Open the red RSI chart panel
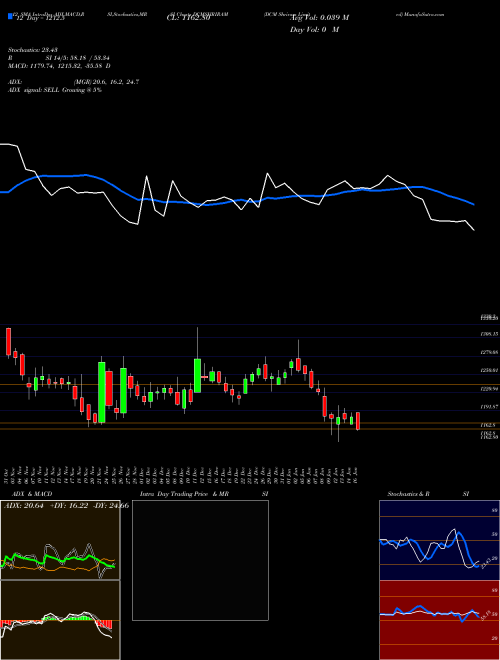The image size is (500, 660). click(439, 620)
